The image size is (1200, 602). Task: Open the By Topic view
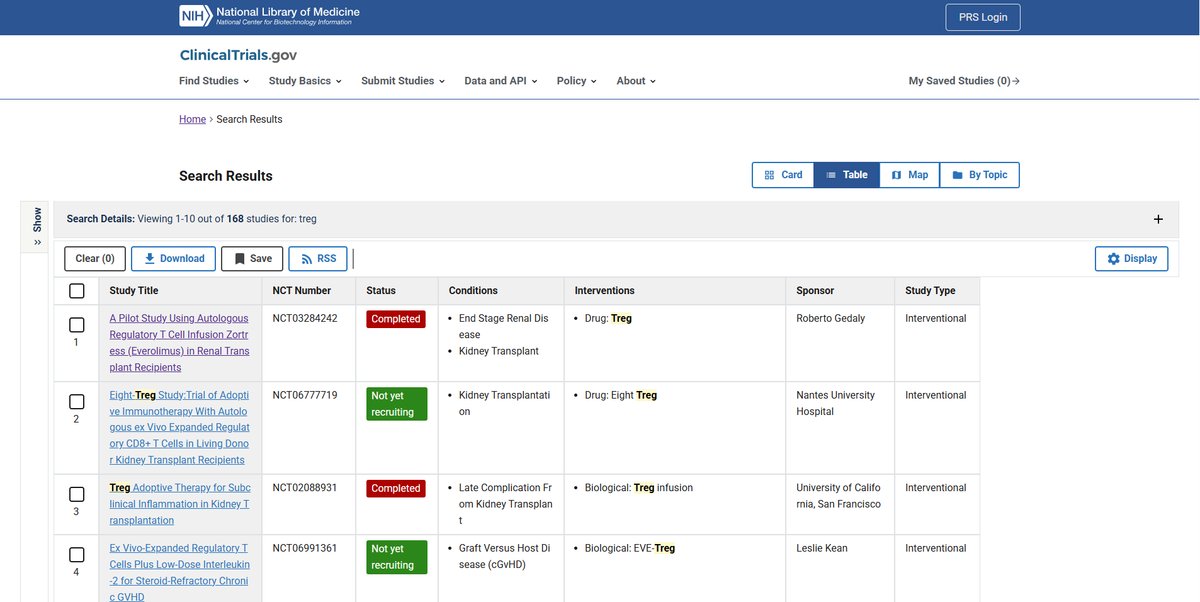coord(979,175)
